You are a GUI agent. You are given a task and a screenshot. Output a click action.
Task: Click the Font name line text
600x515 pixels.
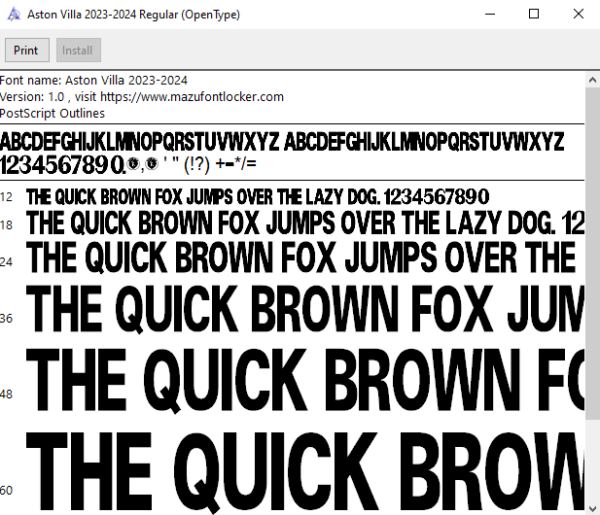click(x=93, y=80)
